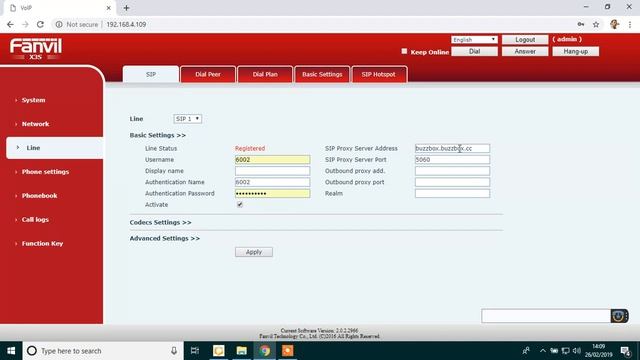Reload the page
This screenshot has height=360, width=640.
[40, 24]
